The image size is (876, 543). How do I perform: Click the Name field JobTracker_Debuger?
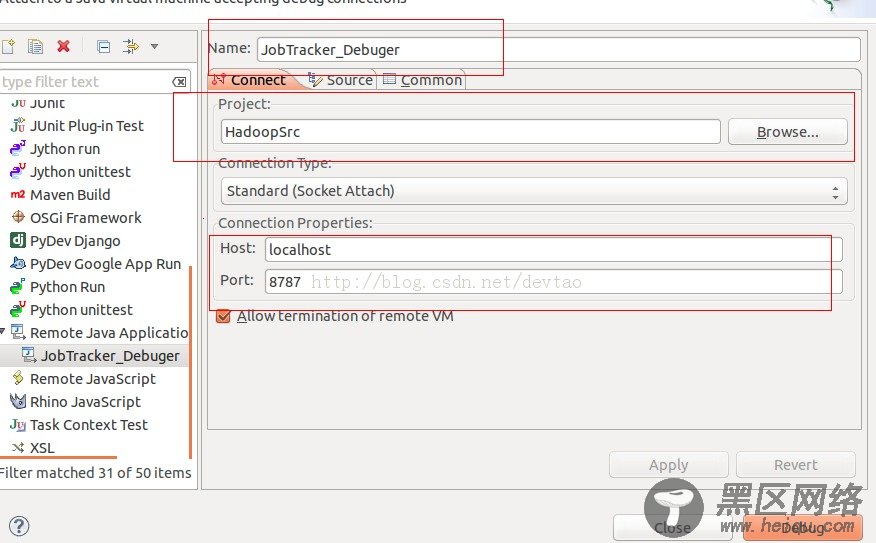click(x=558, y=50)
